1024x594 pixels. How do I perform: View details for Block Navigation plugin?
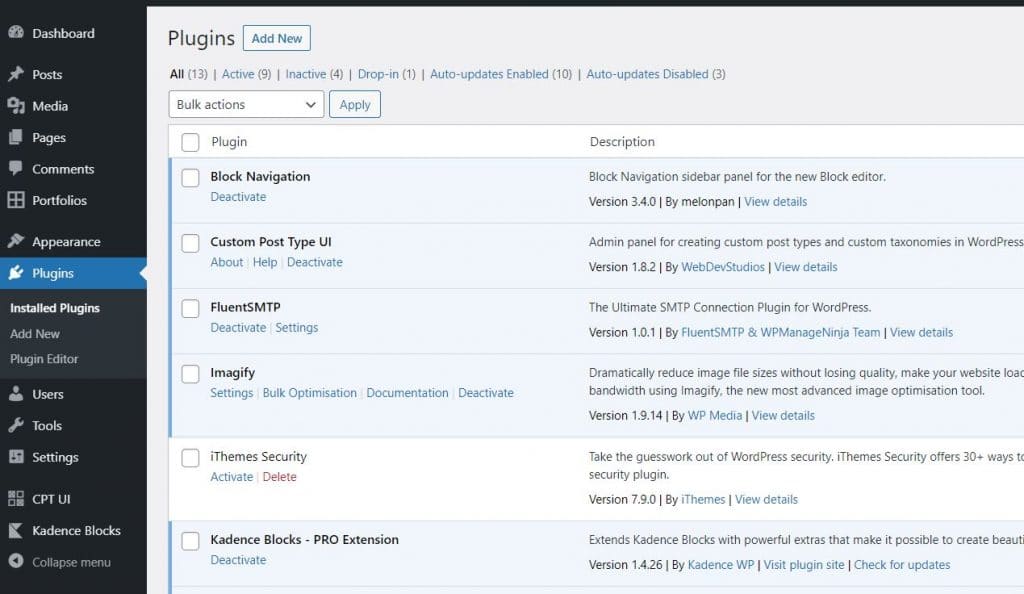click(x=775, y=201)
